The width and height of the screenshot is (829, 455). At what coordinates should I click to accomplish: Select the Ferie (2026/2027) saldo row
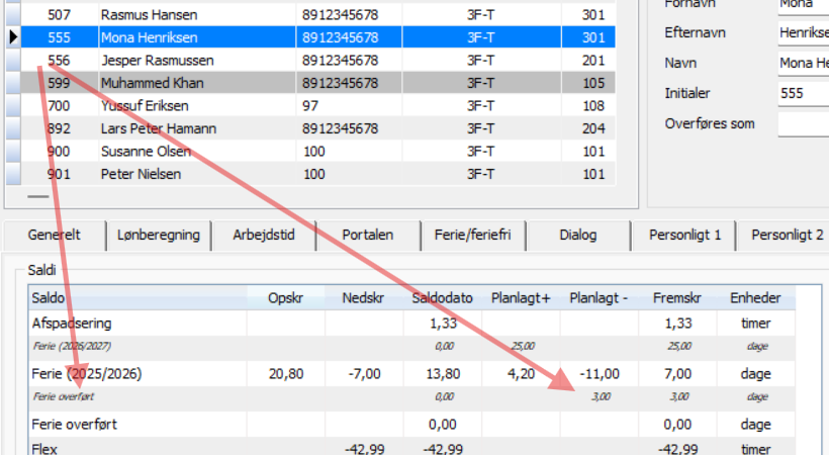tap(412, 347)
